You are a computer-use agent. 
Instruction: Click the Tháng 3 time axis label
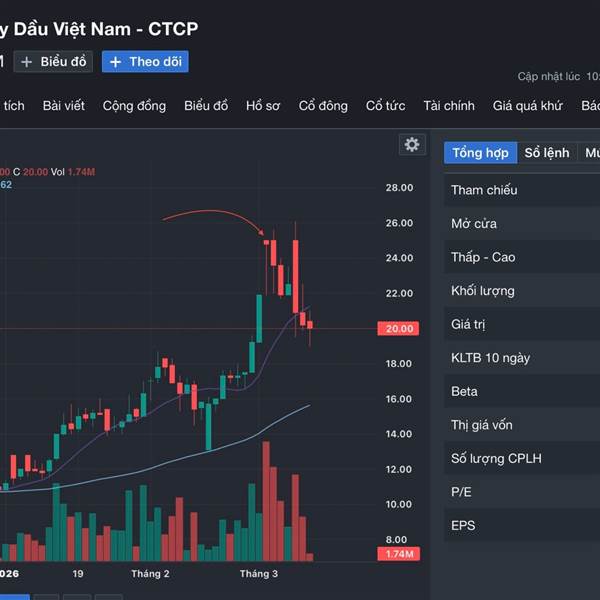[259, 574]
